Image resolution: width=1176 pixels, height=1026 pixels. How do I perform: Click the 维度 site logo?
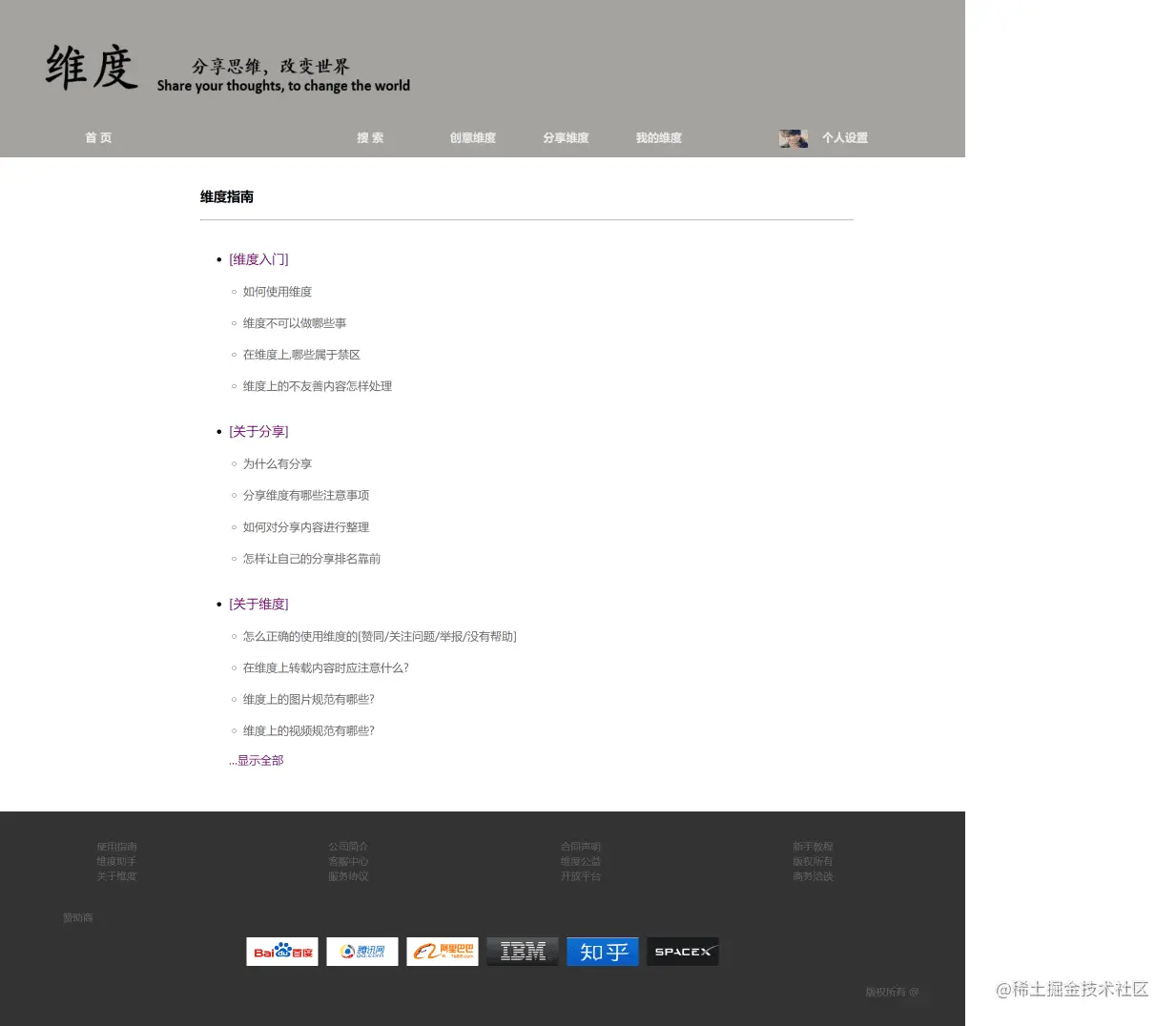click(x=92, y=67)
